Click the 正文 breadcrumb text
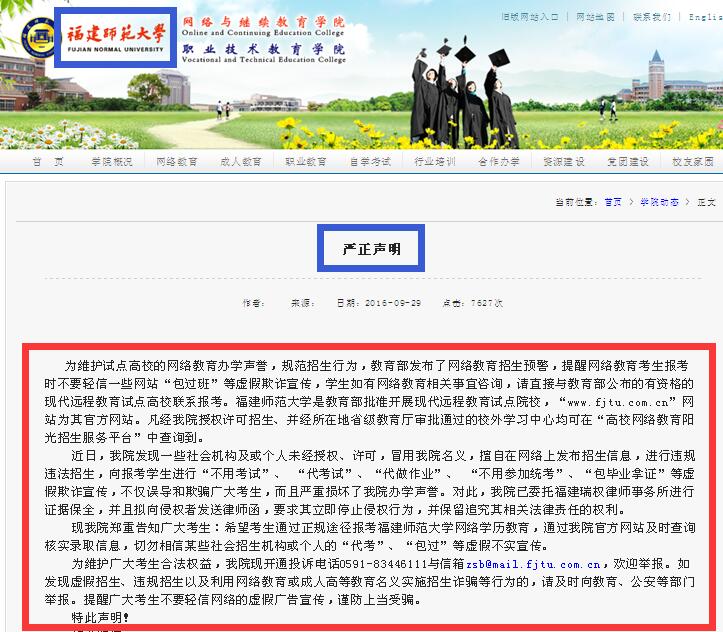Viewport: 723px width, 632px height. (706, 202)
